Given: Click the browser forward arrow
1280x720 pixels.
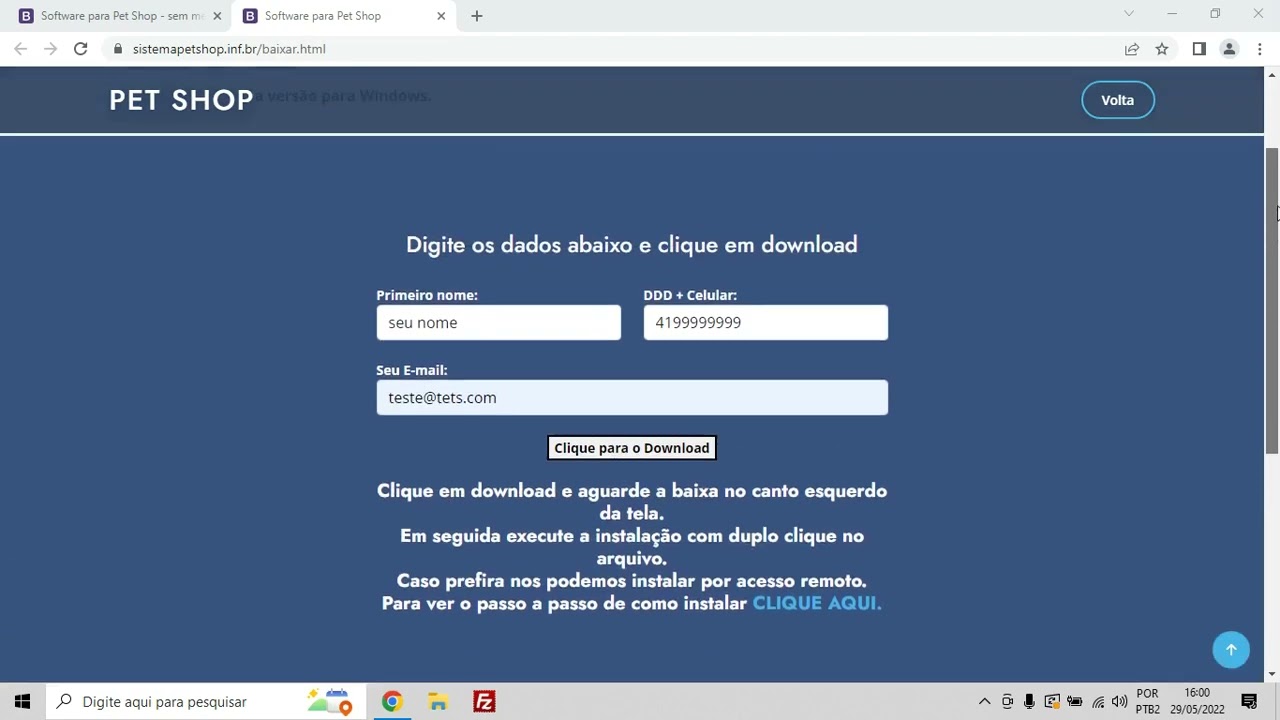Looking at the screenshot, I should pos(50,49).
